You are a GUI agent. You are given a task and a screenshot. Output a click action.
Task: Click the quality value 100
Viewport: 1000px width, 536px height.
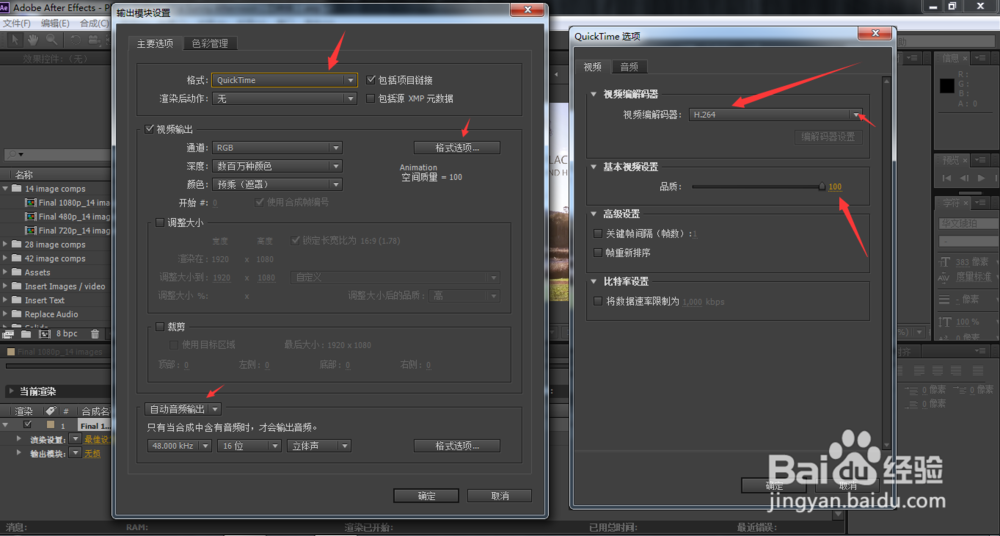[x=835, y=187]
